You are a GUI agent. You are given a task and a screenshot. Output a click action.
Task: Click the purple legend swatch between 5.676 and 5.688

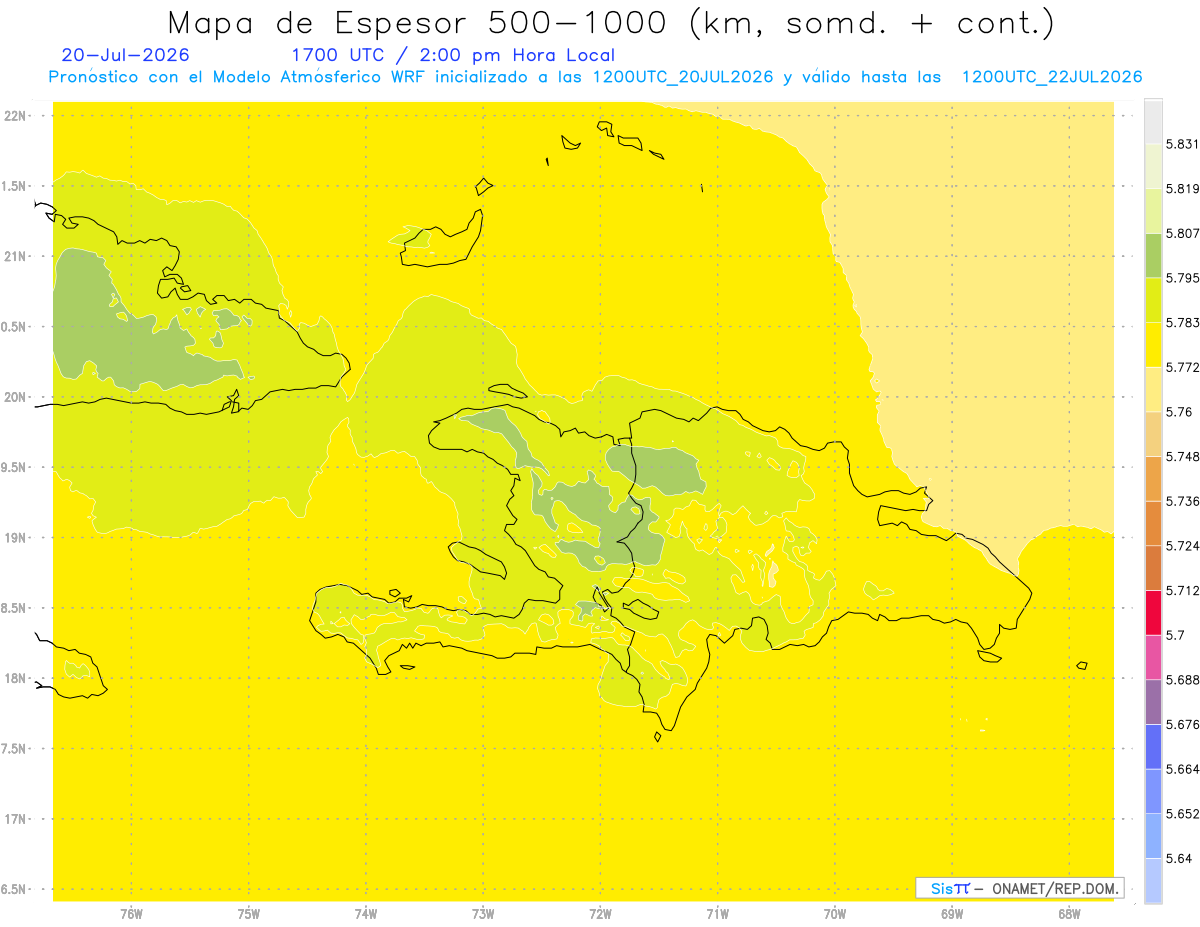tap(1153, 701)
